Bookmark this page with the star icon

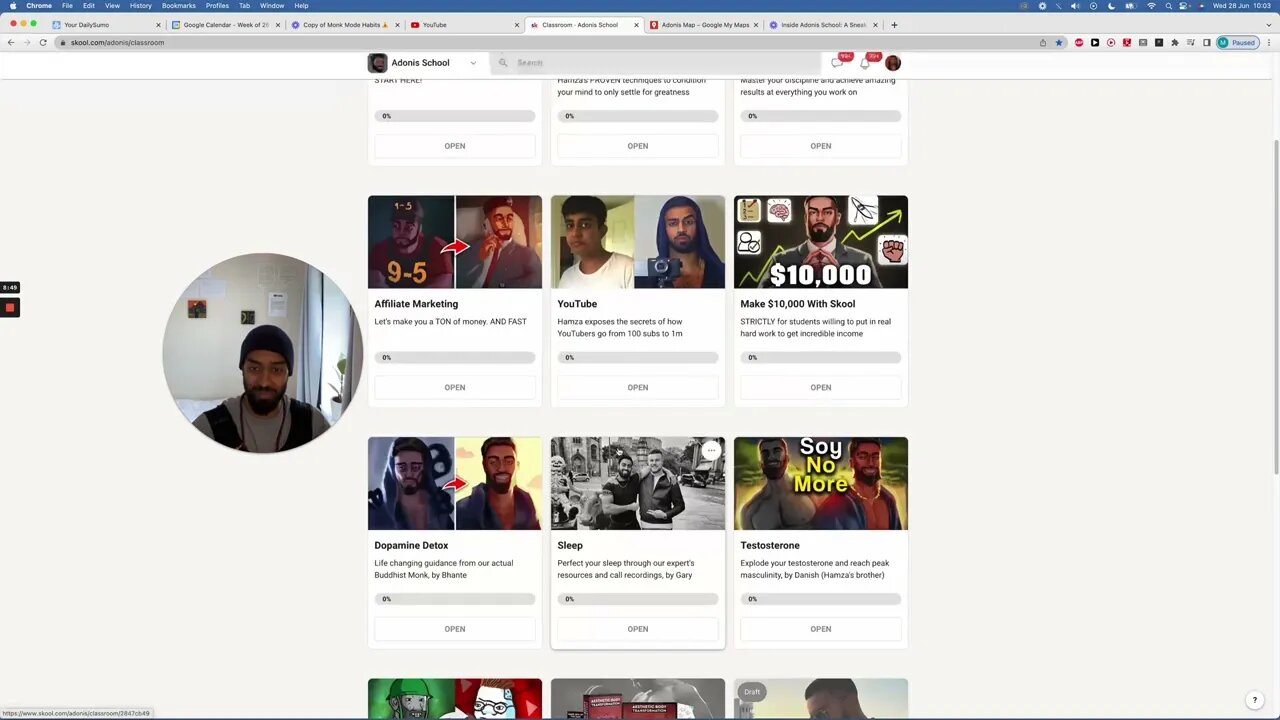(1059, 43)
